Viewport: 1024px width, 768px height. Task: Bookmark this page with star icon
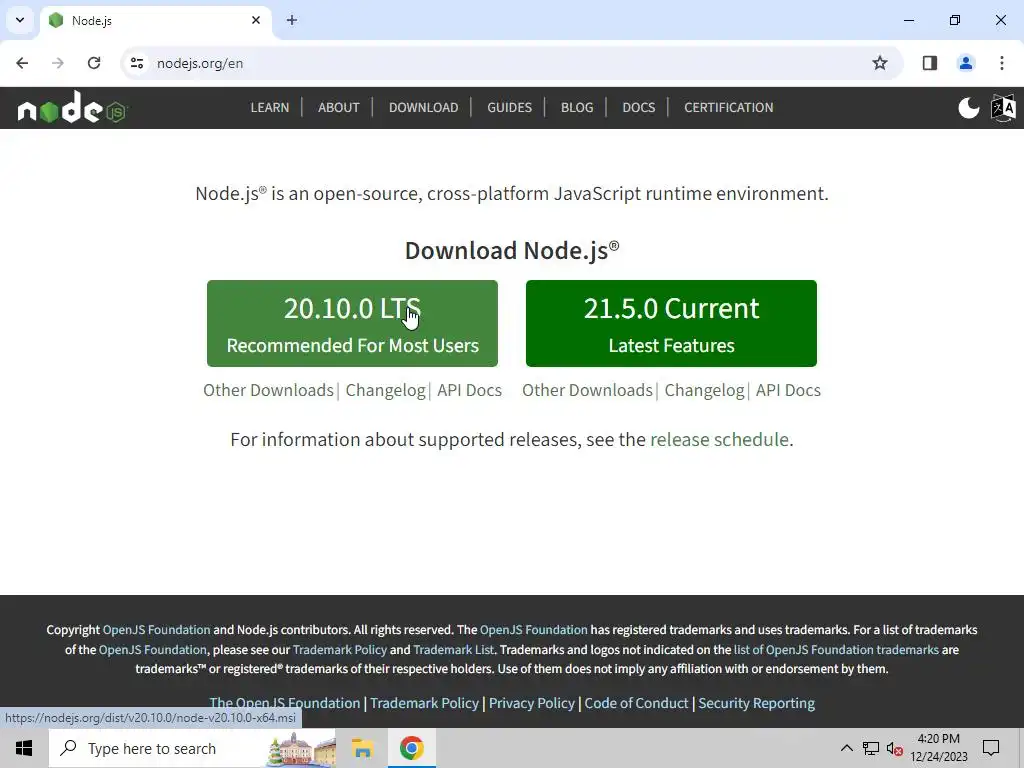click(880, 63)
